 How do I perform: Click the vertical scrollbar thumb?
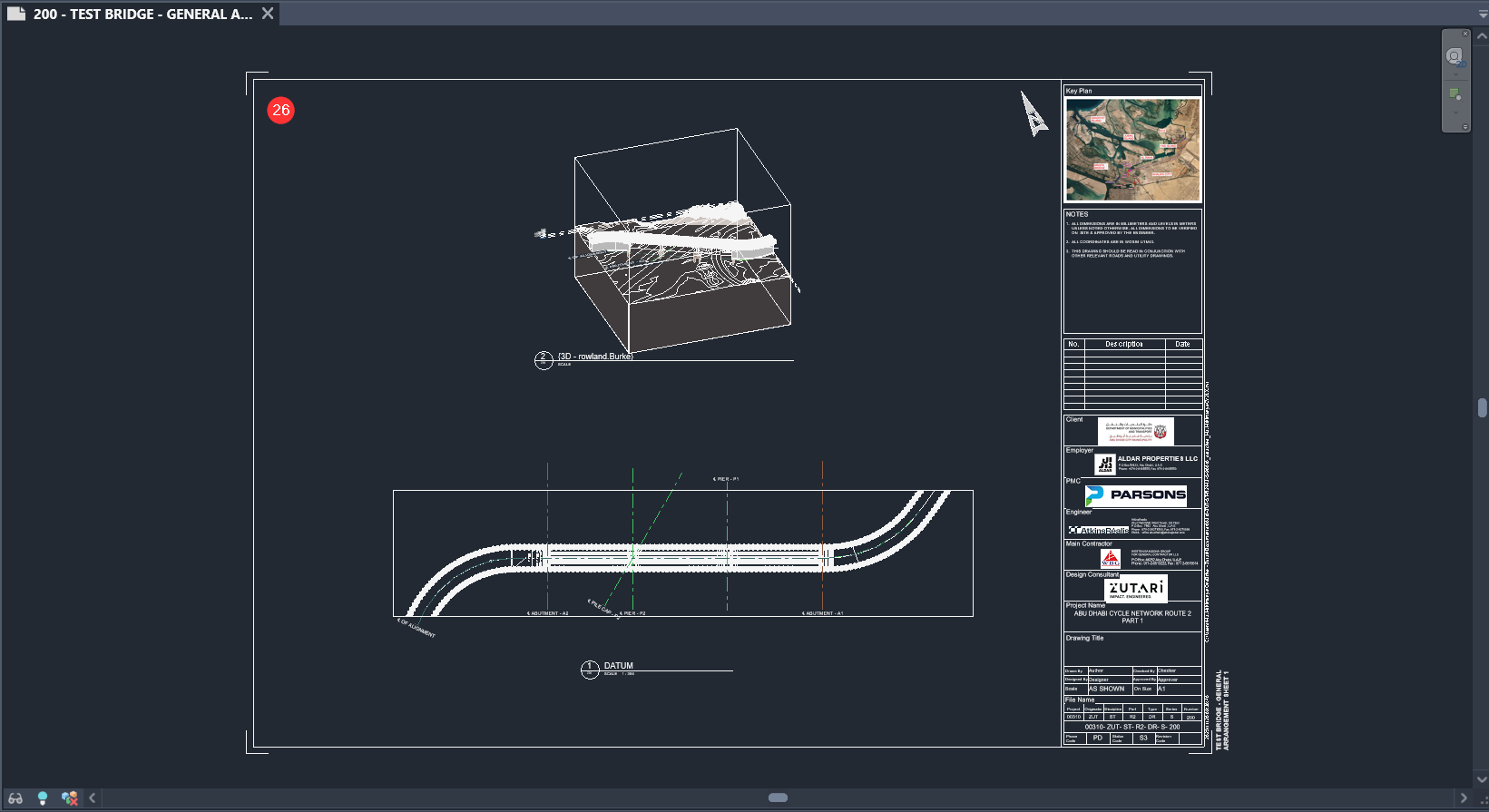(x=1482, y=407)
